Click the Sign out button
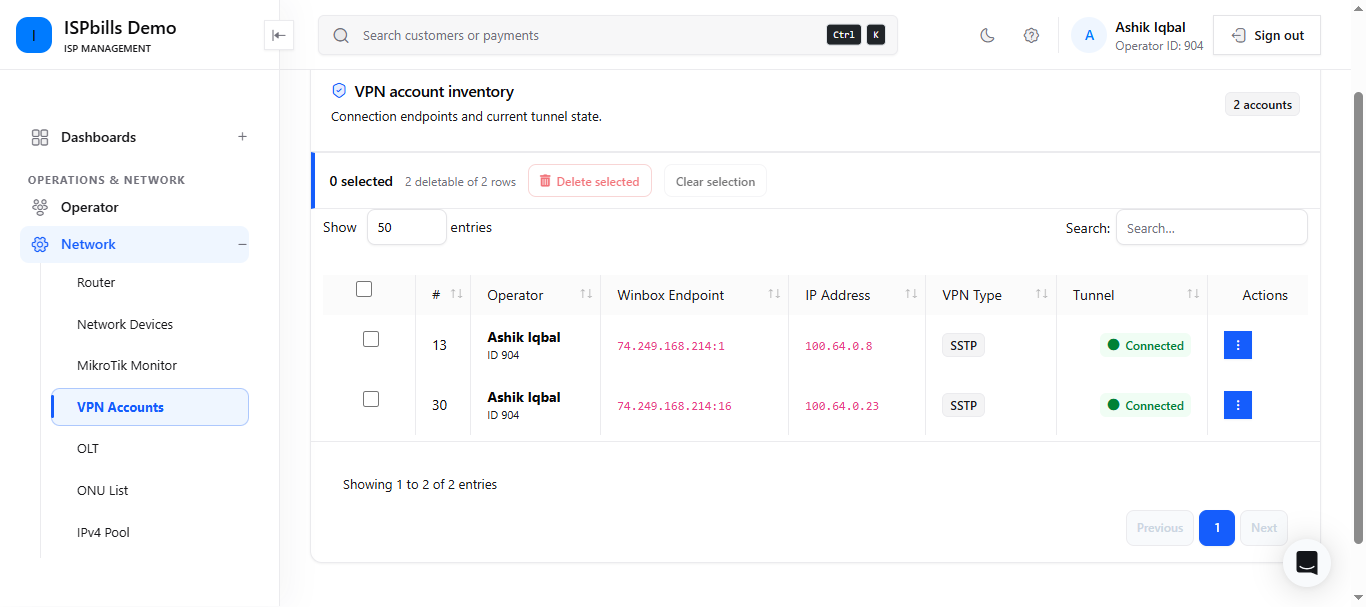 (1267, 35)
